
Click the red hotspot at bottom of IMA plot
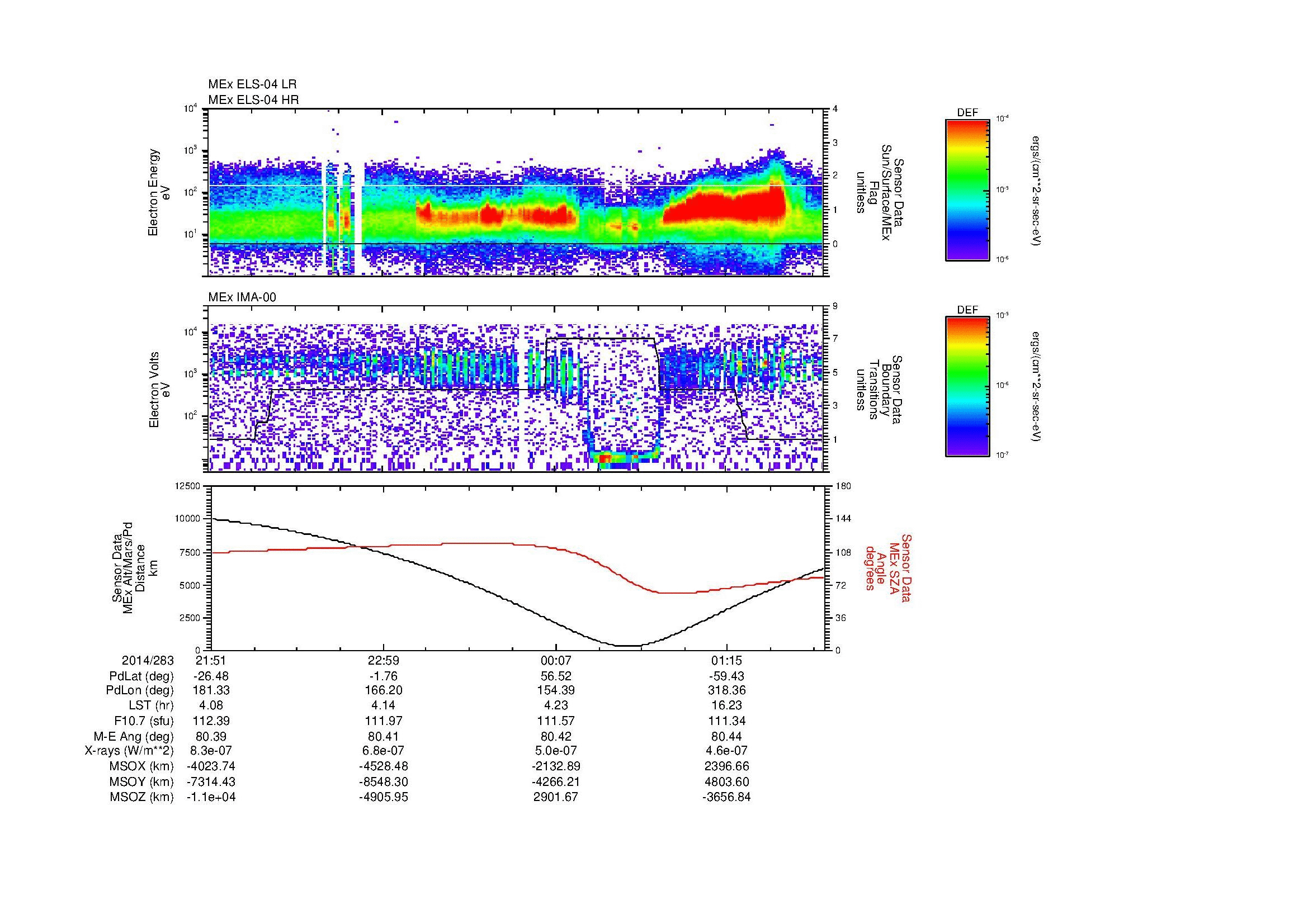click(x=605, y=457)
